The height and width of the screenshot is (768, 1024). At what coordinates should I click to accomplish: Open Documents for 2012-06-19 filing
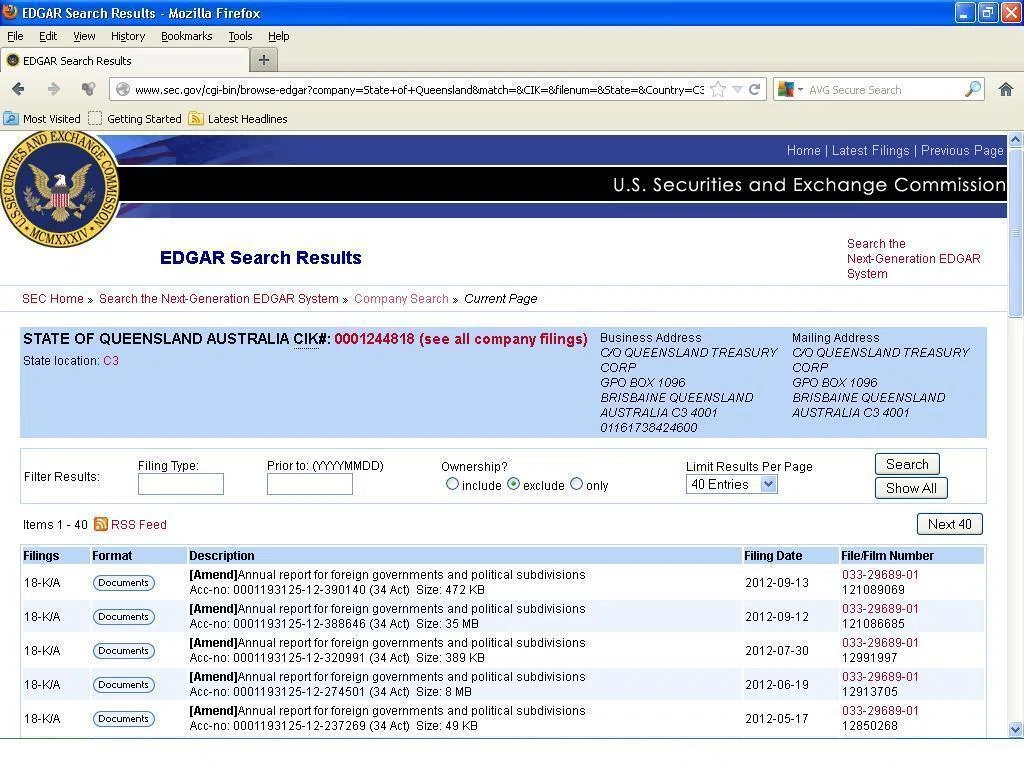pyautogui.click(x=123, y=684)
